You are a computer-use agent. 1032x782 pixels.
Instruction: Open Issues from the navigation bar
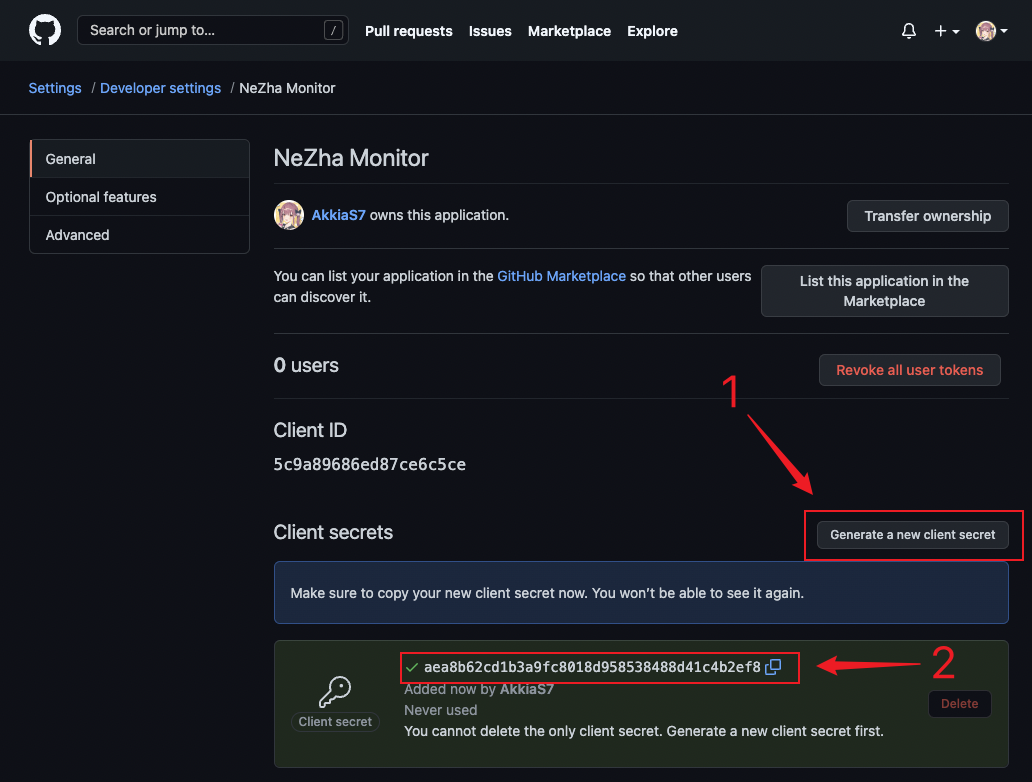click(489, 31)
